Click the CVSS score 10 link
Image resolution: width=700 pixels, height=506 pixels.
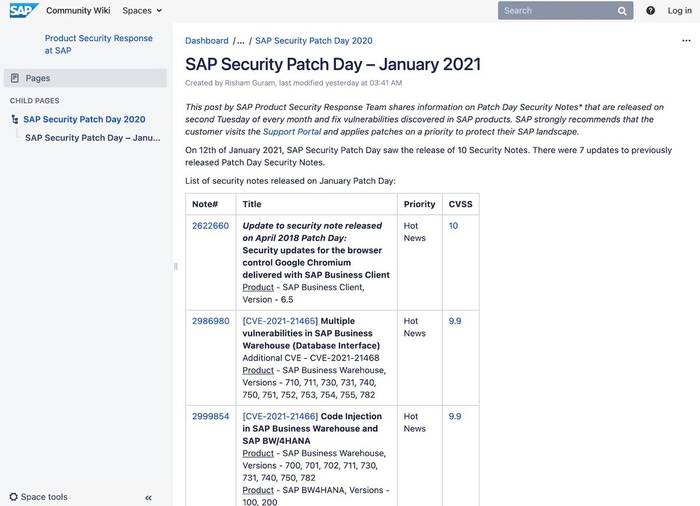pos(453,226)
